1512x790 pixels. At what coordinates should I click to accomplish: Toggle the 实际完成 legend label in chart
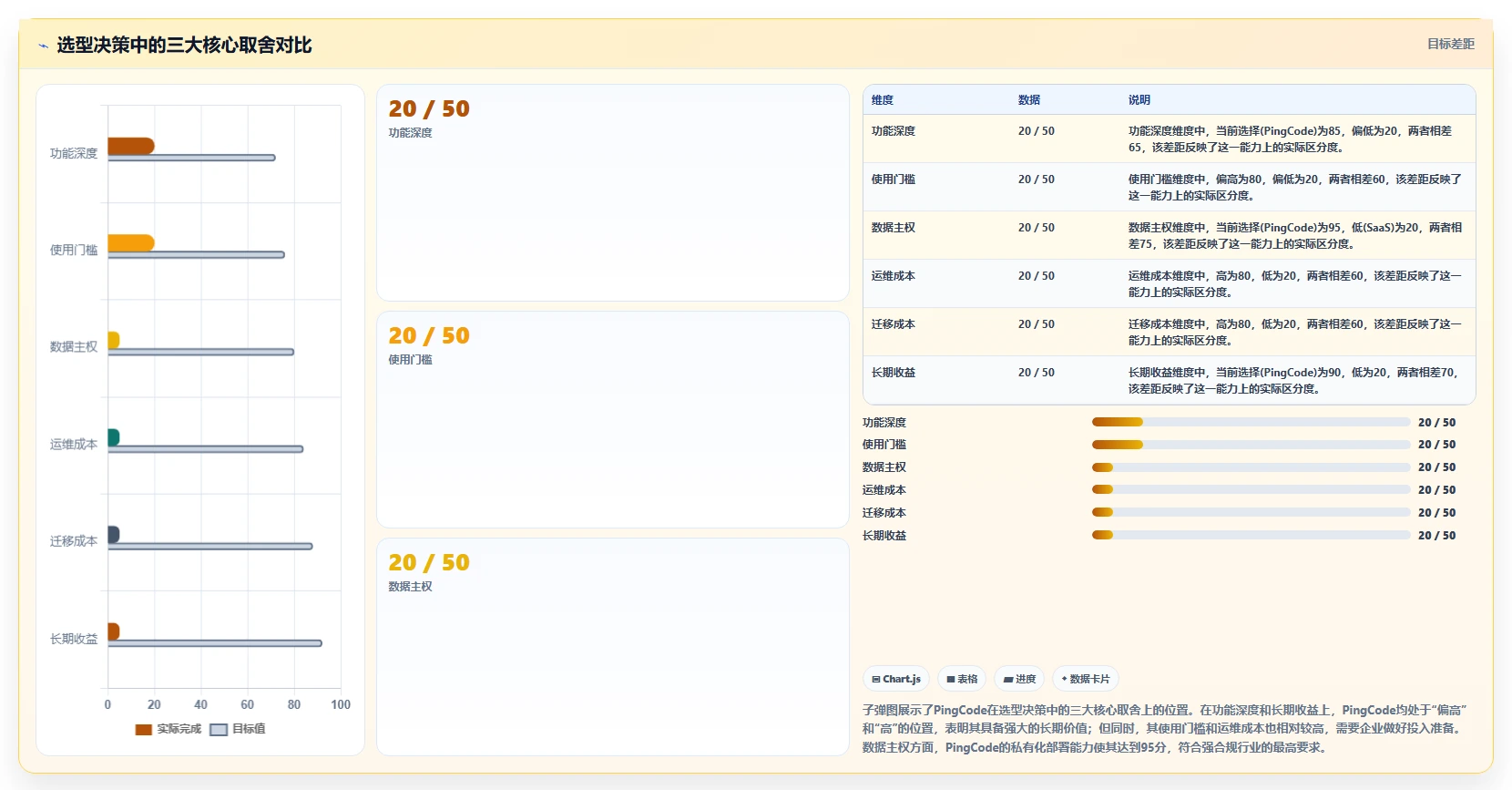coord(179,729)
